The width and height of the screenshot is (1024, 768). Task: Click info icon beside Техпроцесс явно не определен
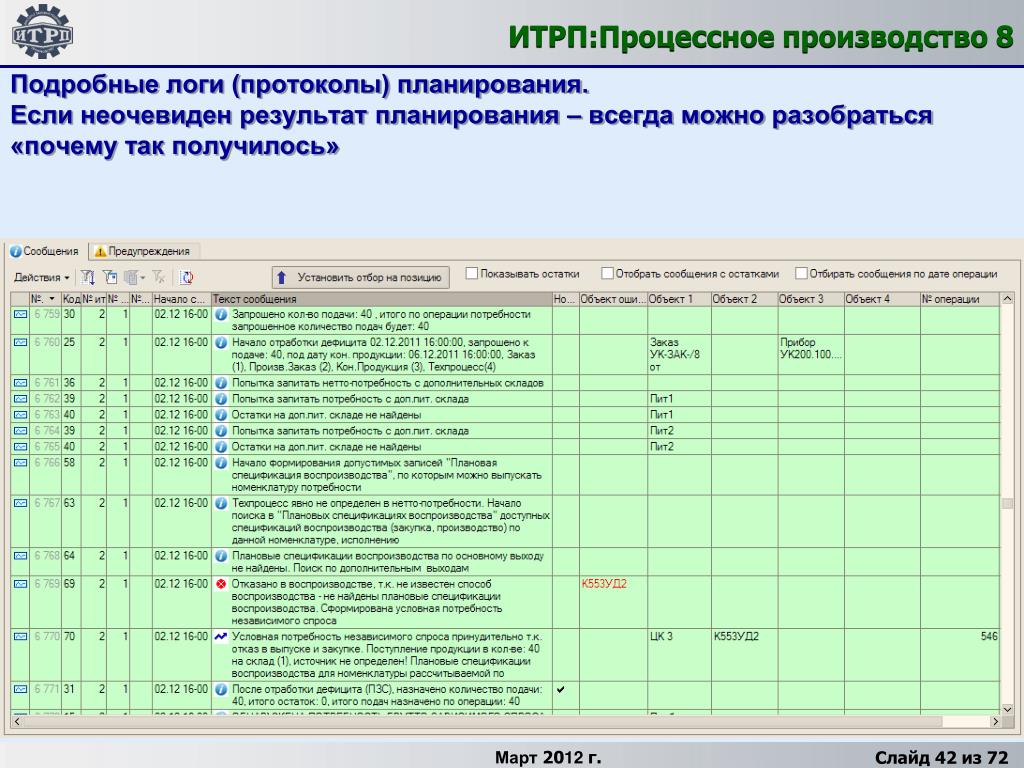tap(221, 504)
